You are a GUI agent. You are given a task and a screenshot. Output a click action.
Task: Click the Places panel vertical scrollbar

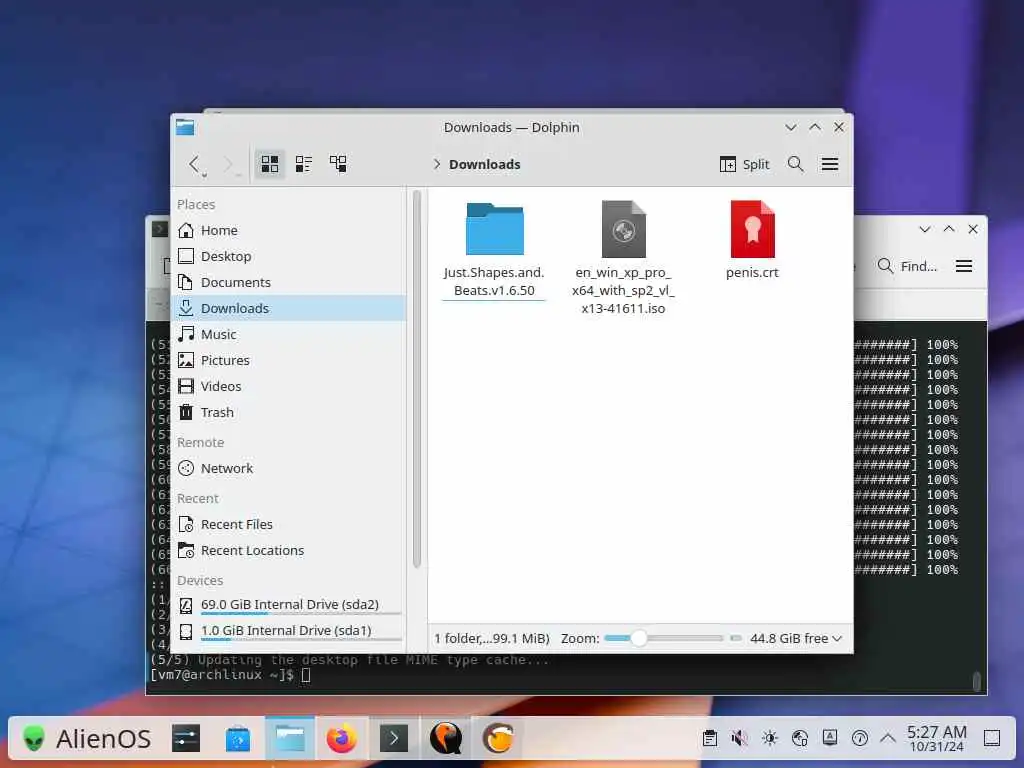click(x=417, y=379)
